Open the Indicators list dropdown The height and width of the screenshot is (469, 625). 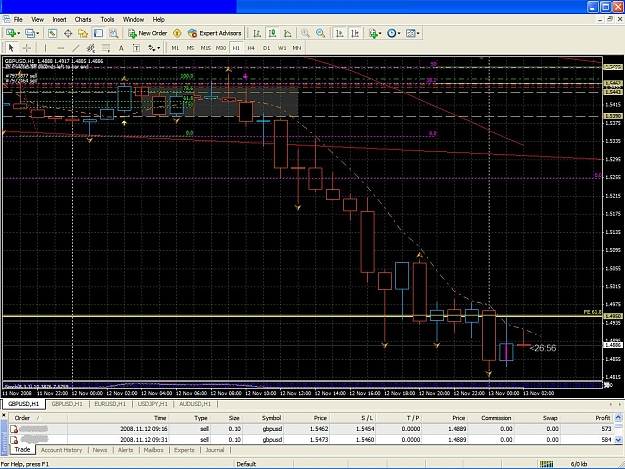point(375,33)
